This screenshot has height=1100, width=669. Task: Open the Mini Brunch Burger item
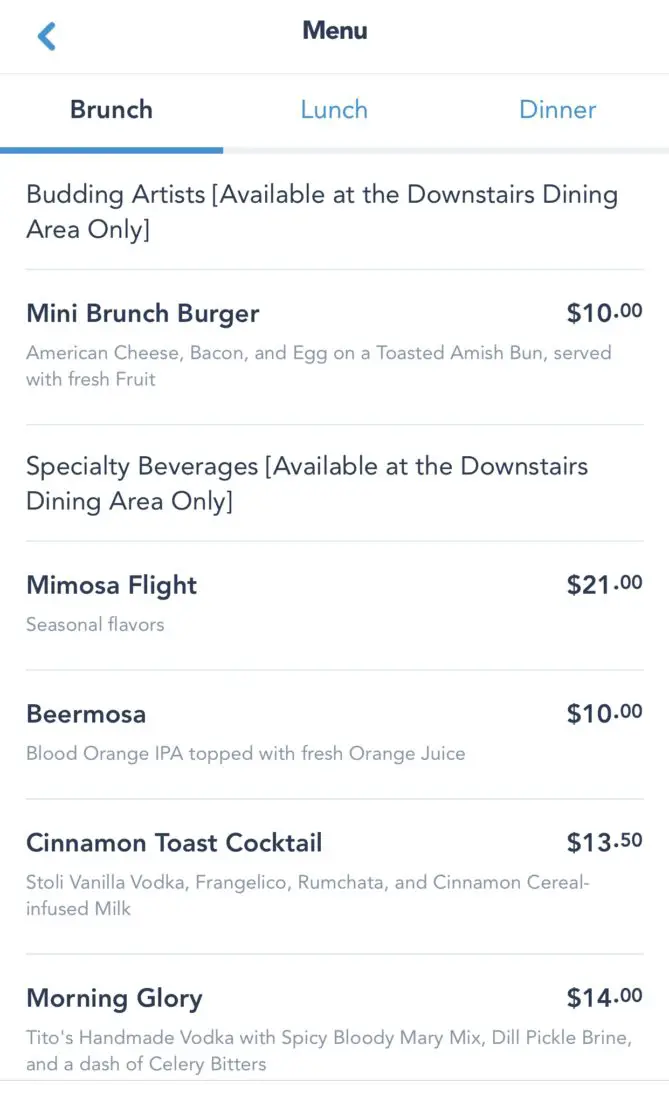[x=143, y=314]
